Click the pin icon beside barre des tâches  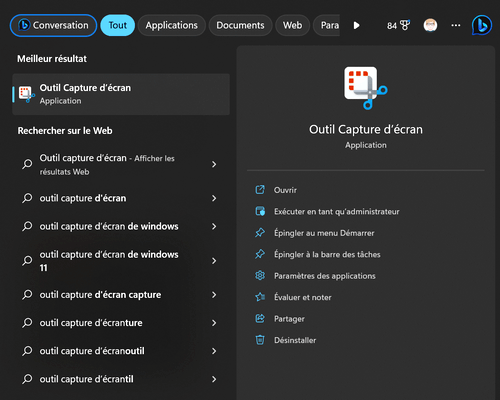click(x=260, y=254)
